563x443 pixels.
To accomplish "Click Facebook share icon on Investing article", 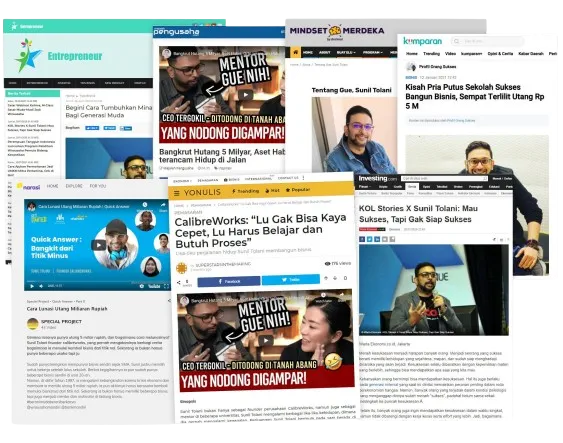I will [x=362, y=239].
